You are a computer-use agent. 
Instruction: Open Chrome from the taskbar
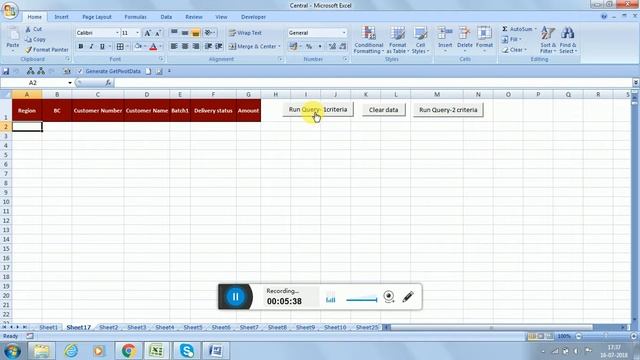(x=129, y=351)
